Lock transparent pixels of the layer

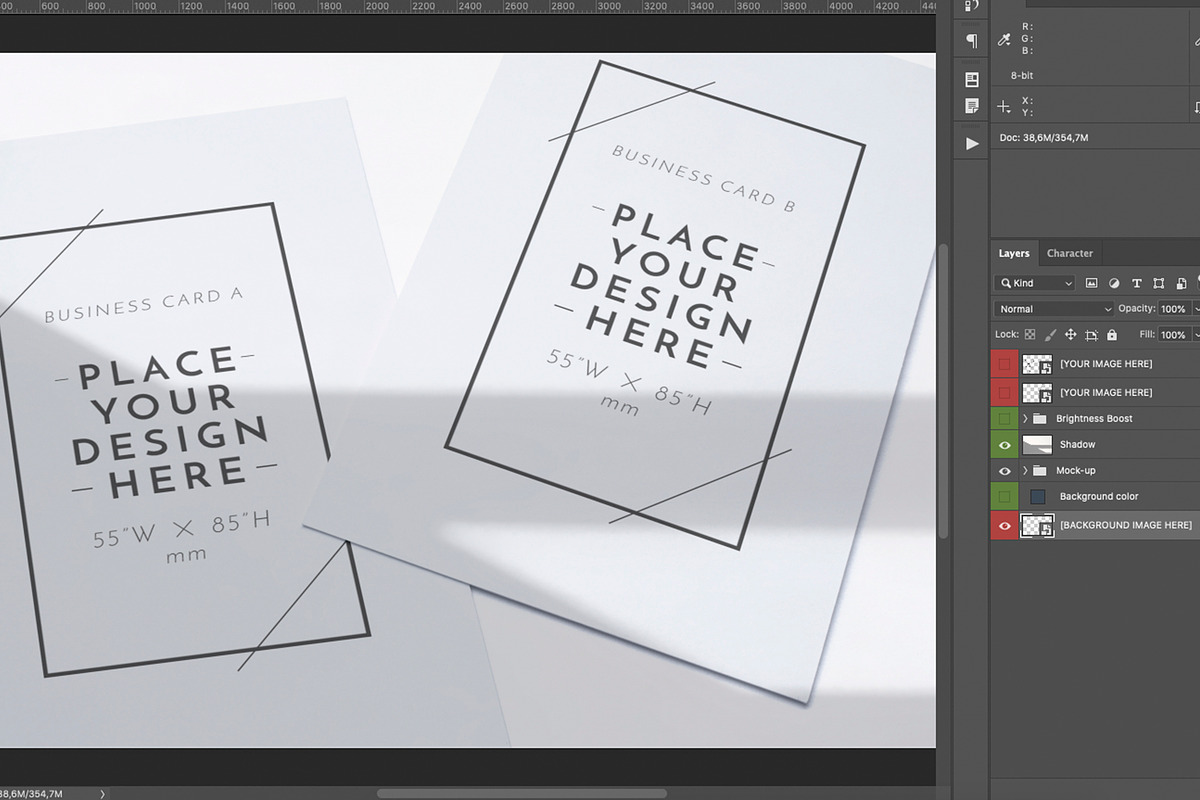[1030, 335]
